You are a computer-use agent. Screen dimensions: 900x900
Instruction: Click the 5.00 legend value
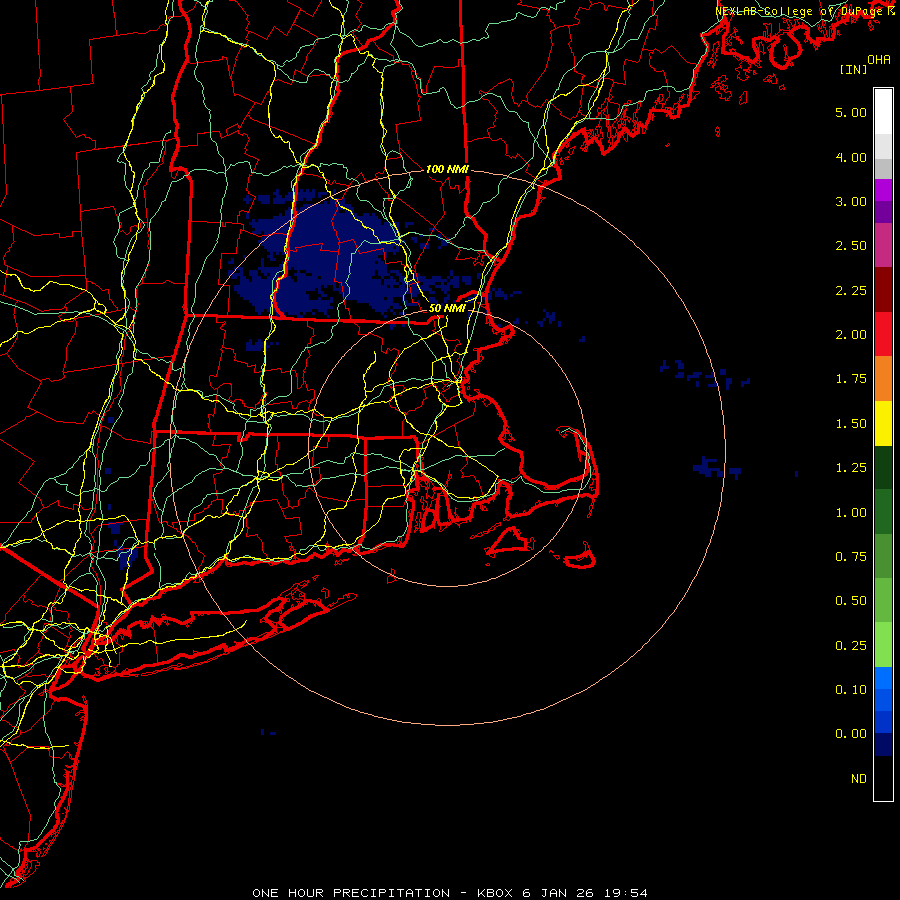pyautogui.click(x=851, y=112)
